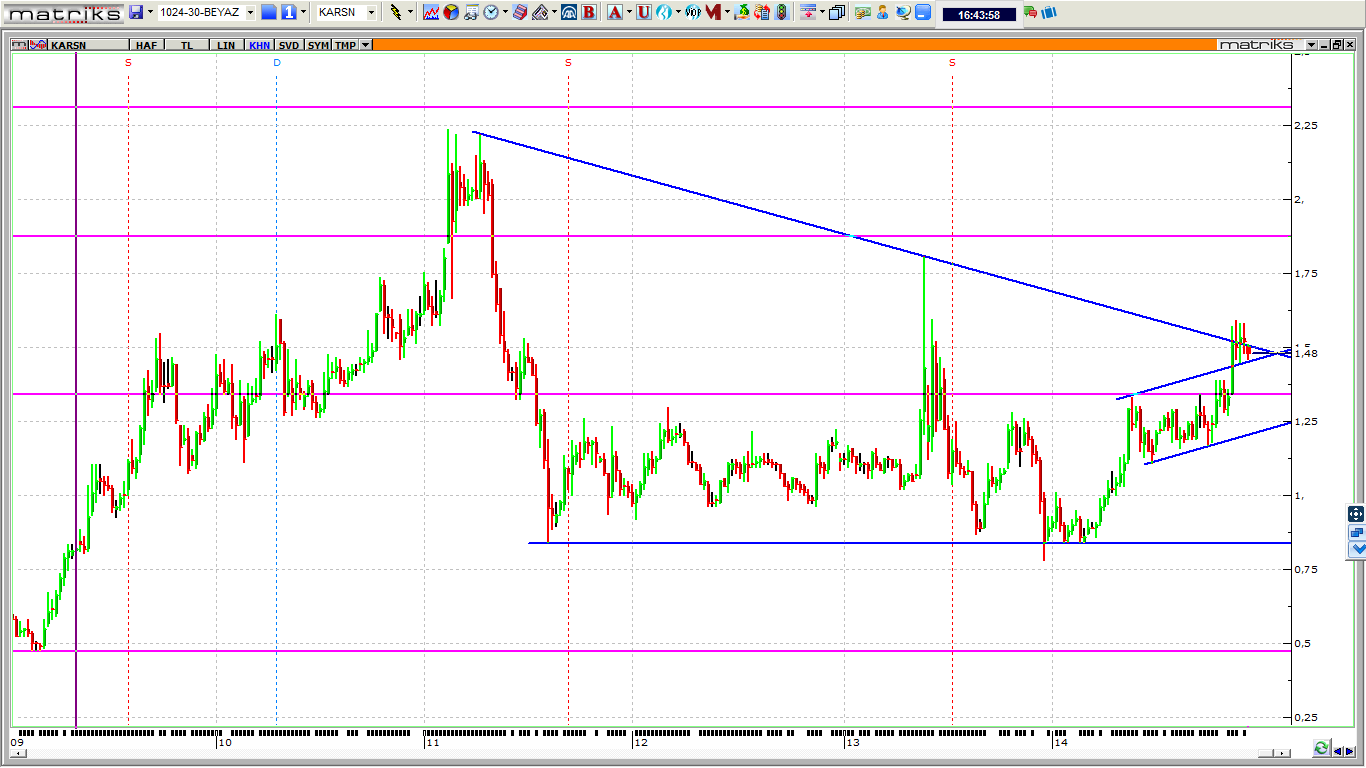The image size is (1366, 768).
Task: Select the HAF period tab
Action: (146, 45)
